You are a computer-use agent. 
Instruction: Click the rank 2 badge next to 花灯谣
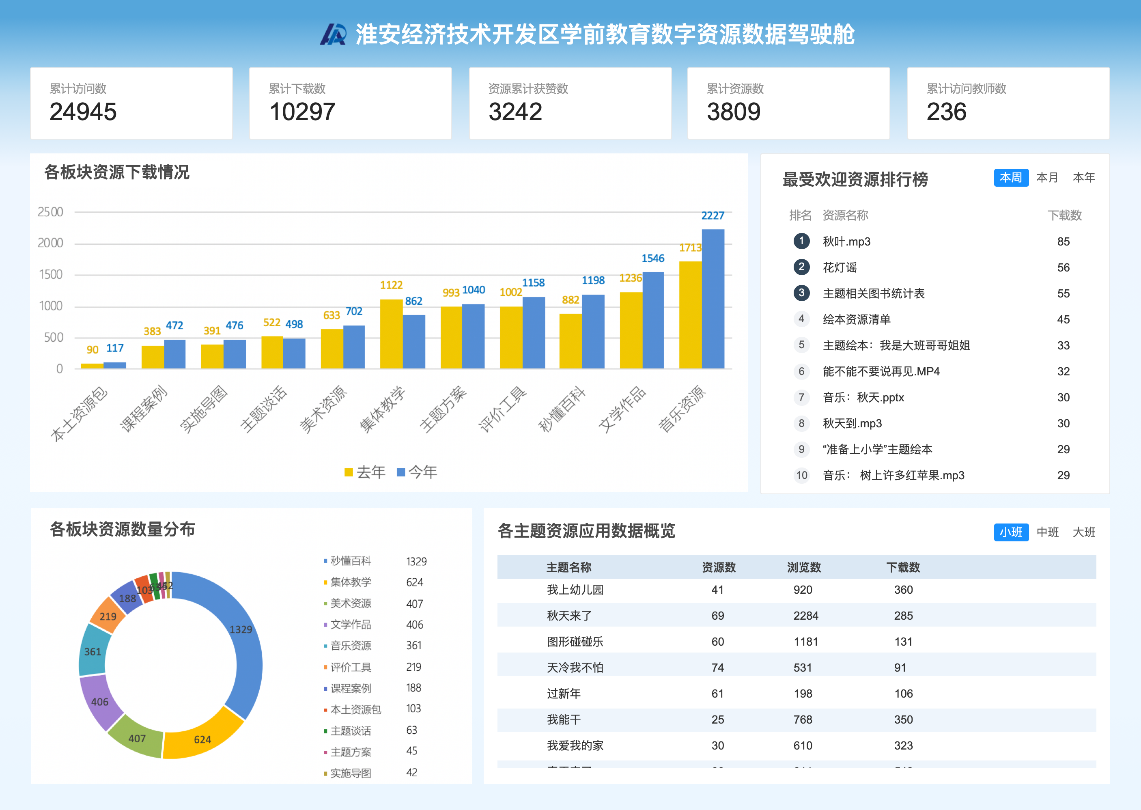click(x=801, y=267)
